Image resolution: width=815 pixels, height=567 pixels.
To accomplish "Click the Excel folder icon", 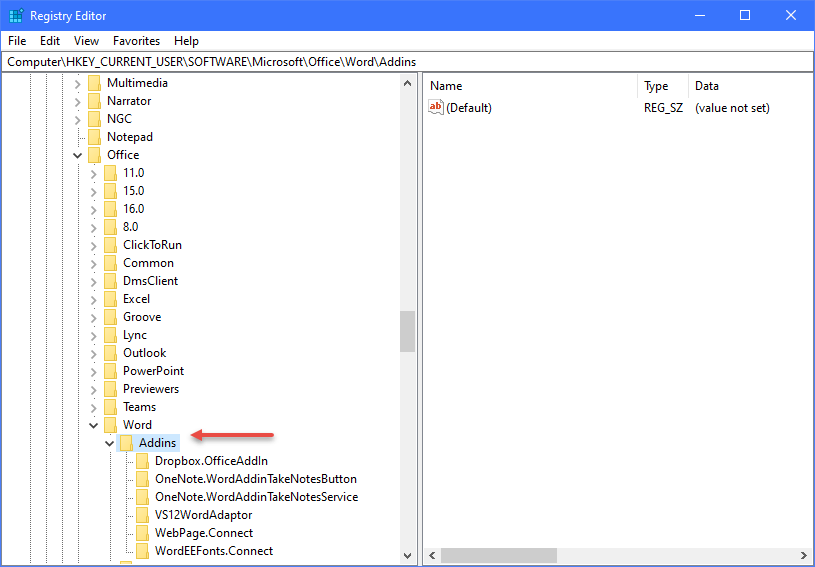I will [110, 299].
